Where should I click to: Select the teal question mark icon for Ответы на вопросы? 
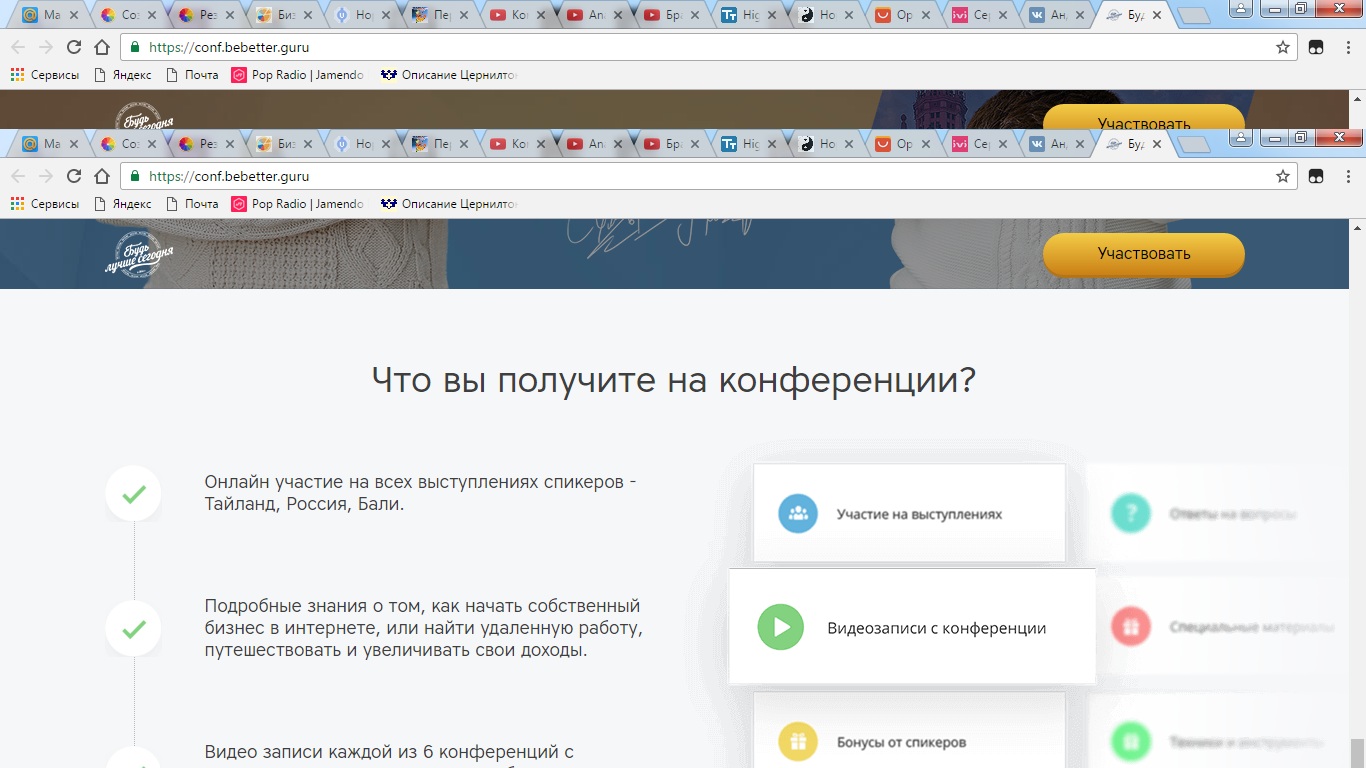[x=1131, y=514]
